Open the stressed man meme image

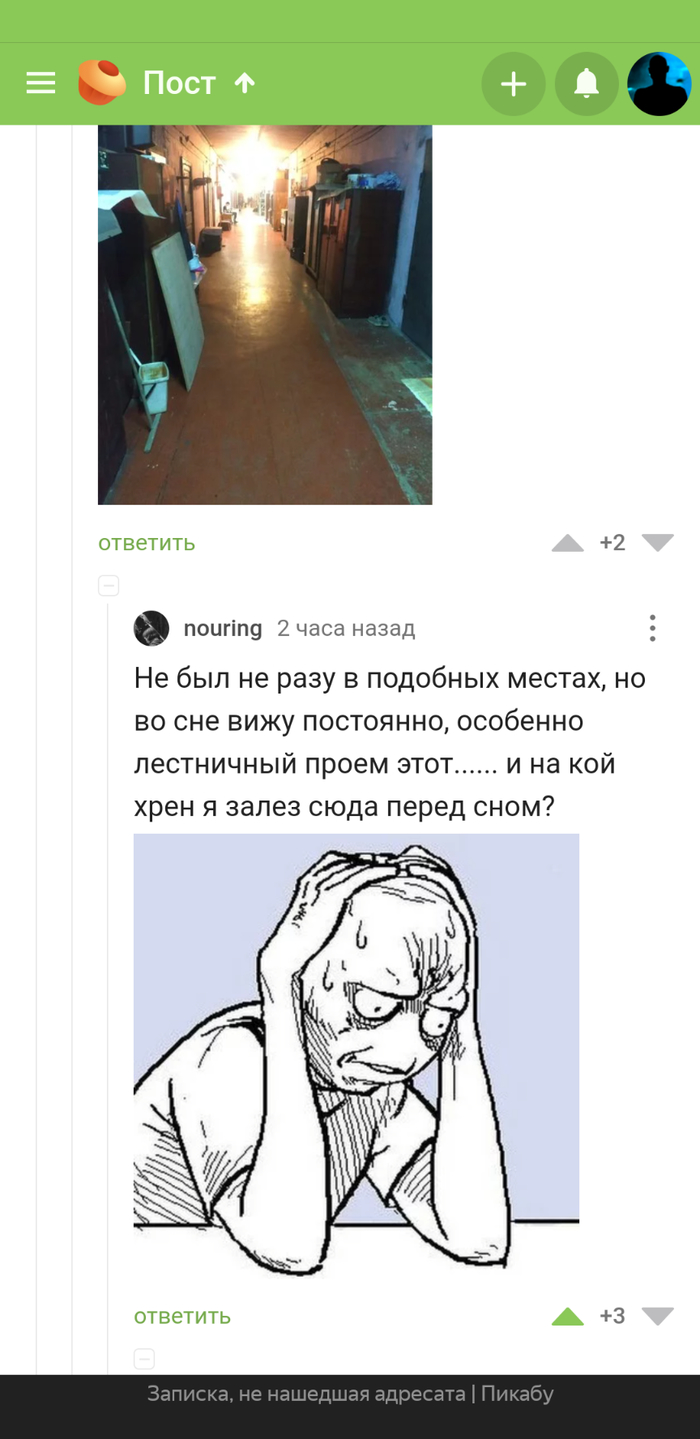click(356, 1052)
